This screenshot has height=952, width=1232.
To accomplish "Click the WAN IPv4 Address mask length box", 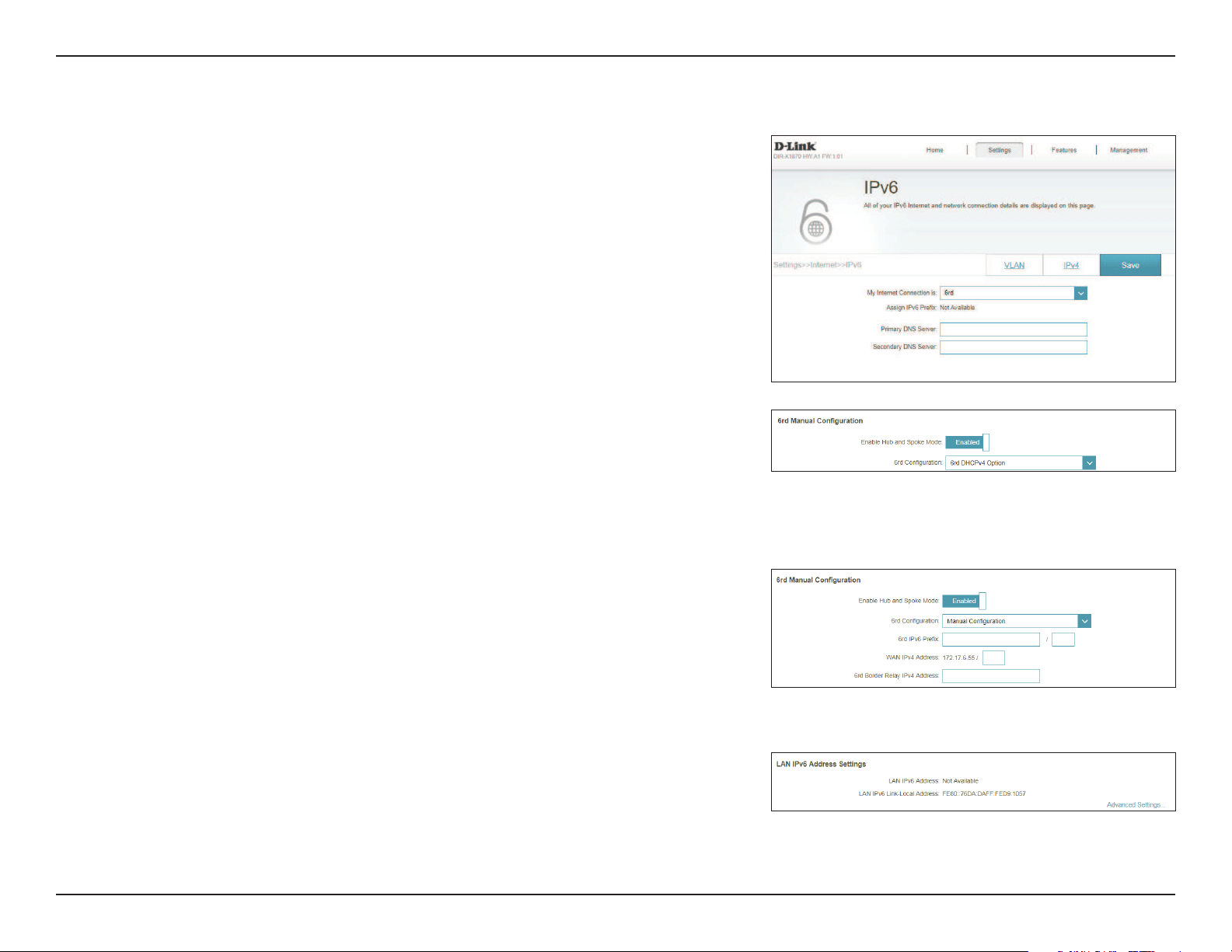I will click(993, 658).
